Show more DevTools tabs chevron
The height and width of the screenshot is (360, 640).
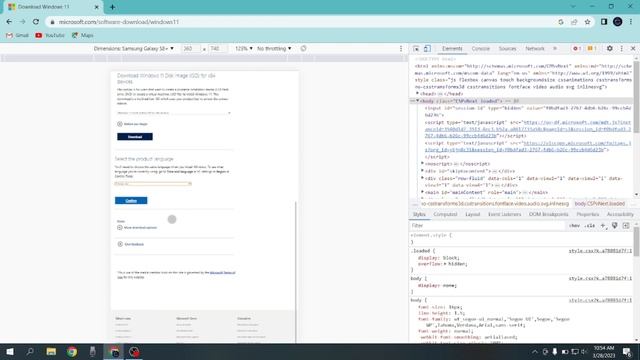coord(555,49)
